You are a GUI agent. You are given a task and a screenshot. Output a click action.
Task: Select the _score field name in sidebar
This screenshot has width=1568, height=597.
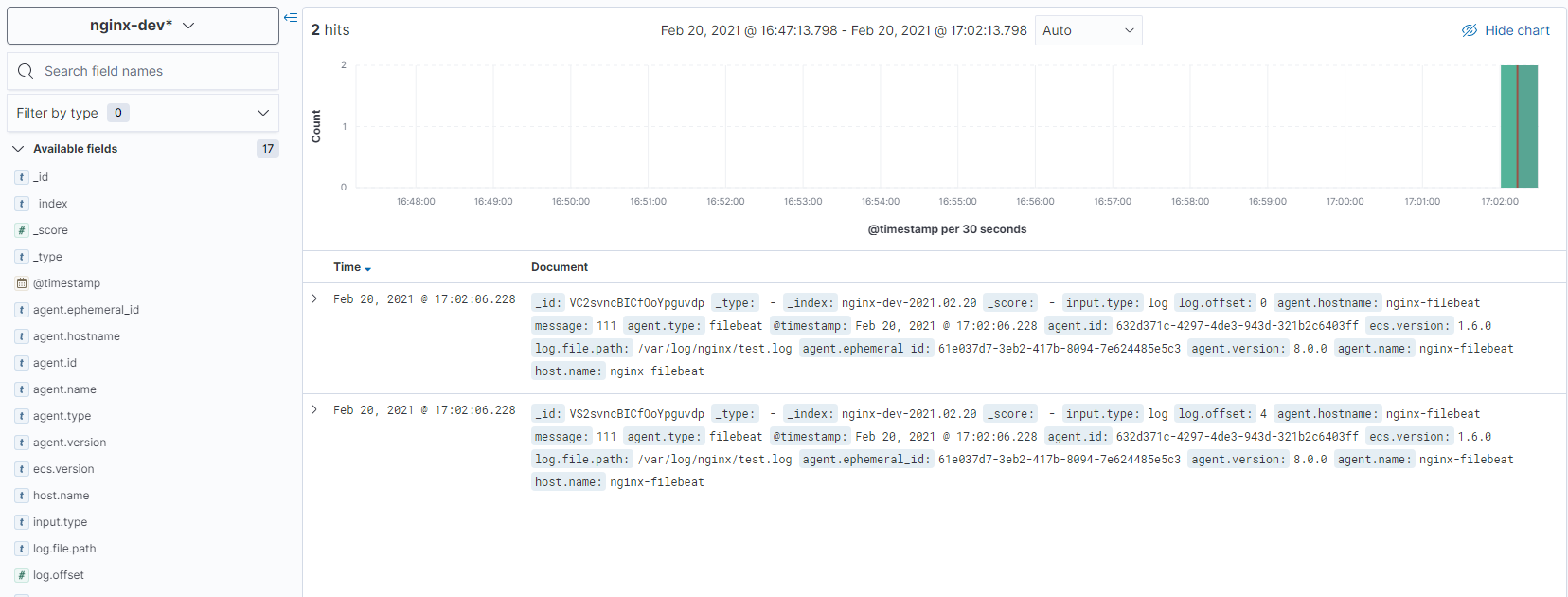50,230
